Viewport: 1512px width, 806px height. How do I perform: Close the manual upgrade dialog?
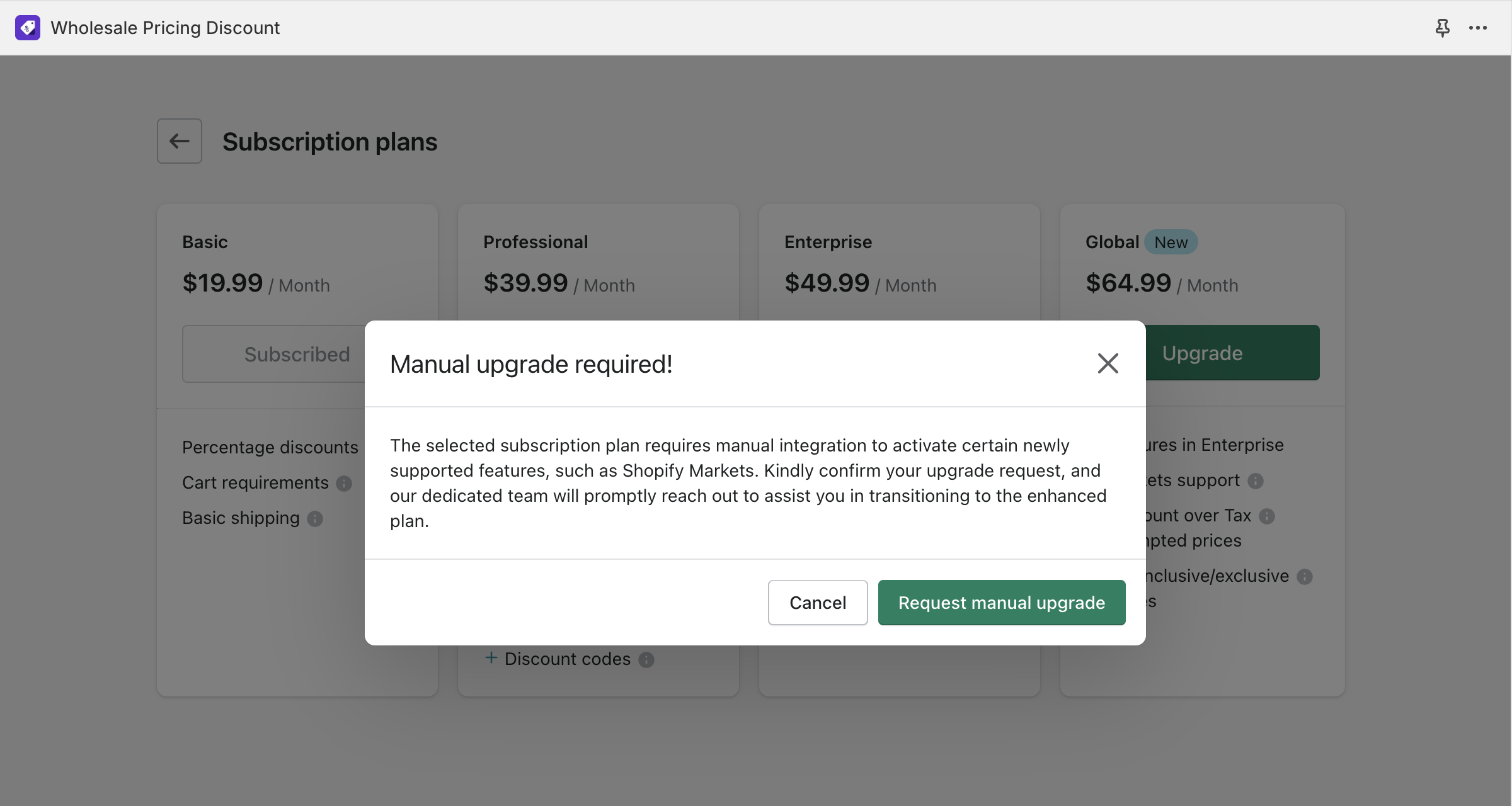[x=1108, y=363]
